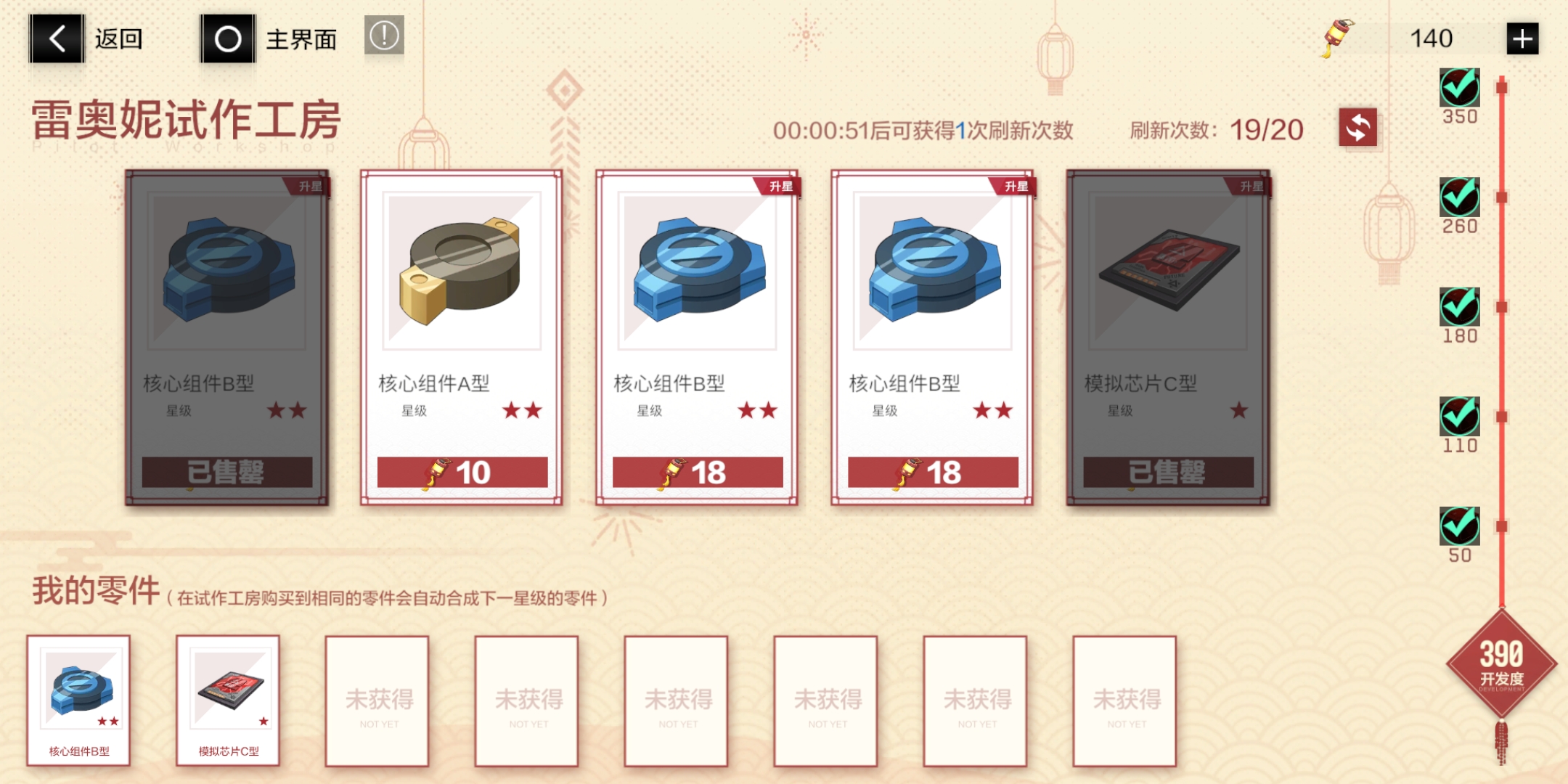The height and width of the screenshot is (784, 1568).
Task: Open the exclamation info icon
Action: click(x=384, y=36)
